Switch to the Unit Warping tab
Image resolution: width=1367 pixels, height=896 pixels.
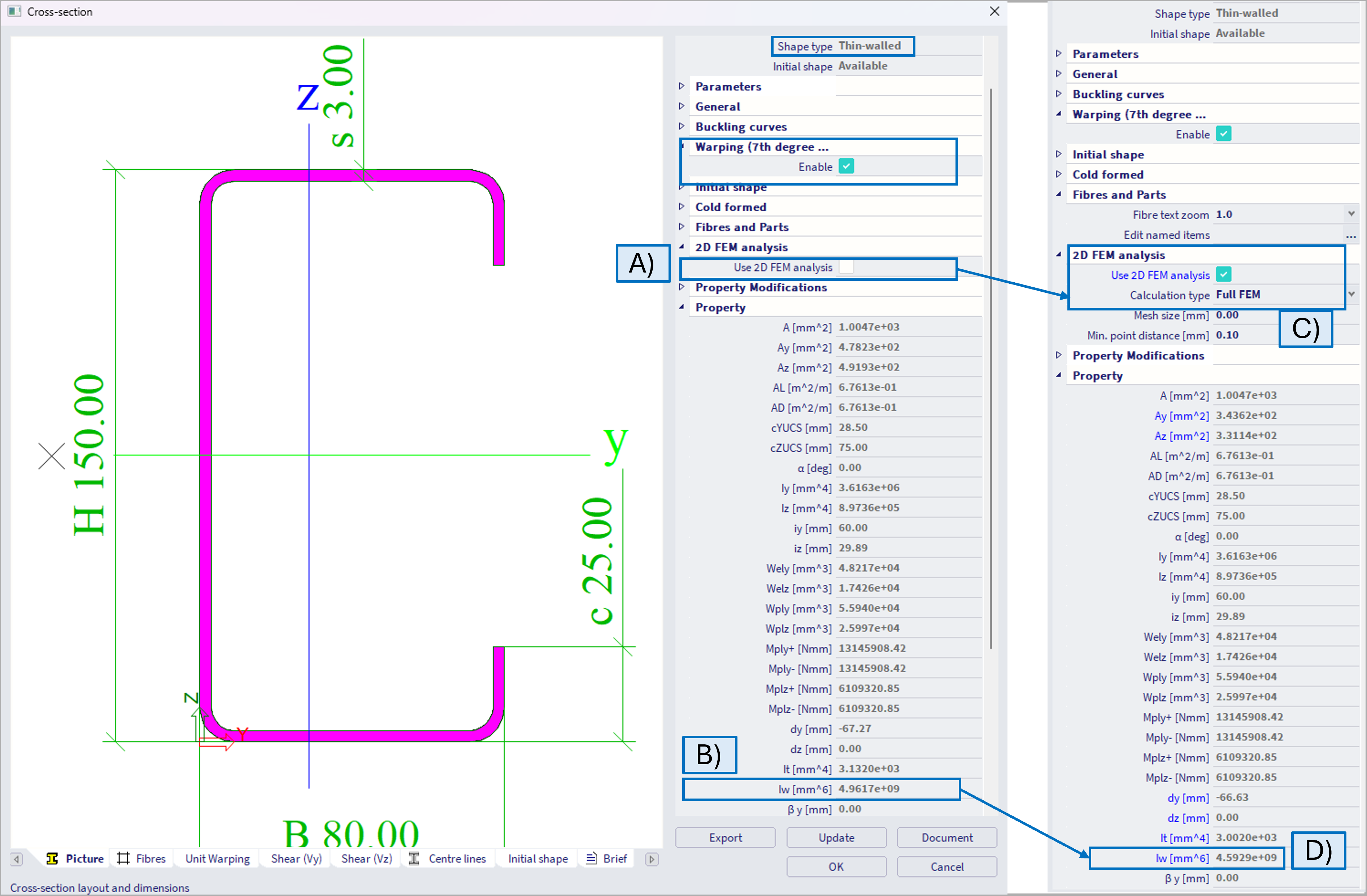(217, 859)
